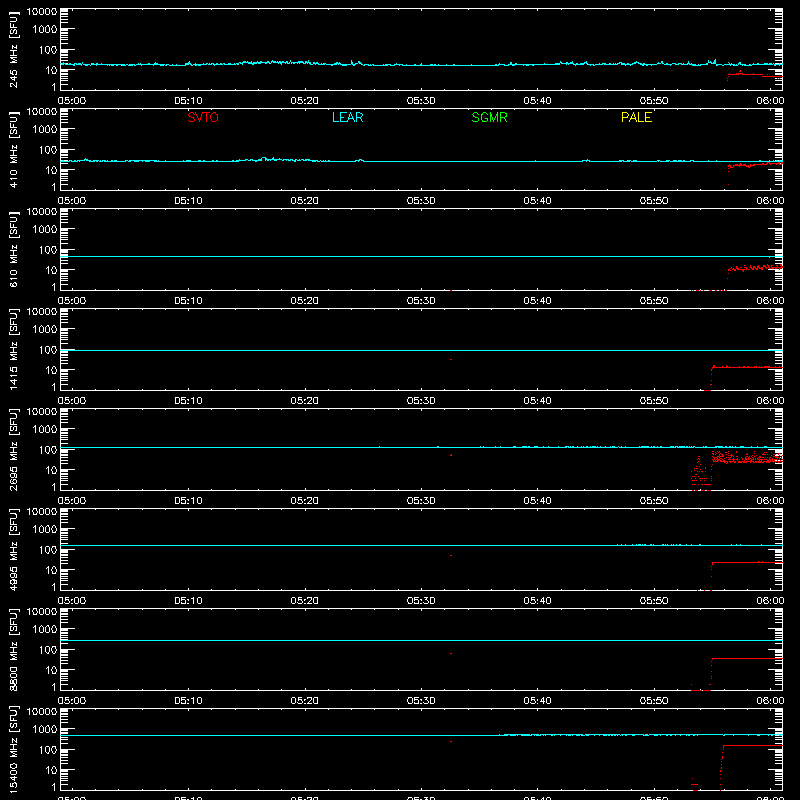This screenshot has width=800, height=800.
Task: Click the yellow PALE station label
Action: pos(636,117)
